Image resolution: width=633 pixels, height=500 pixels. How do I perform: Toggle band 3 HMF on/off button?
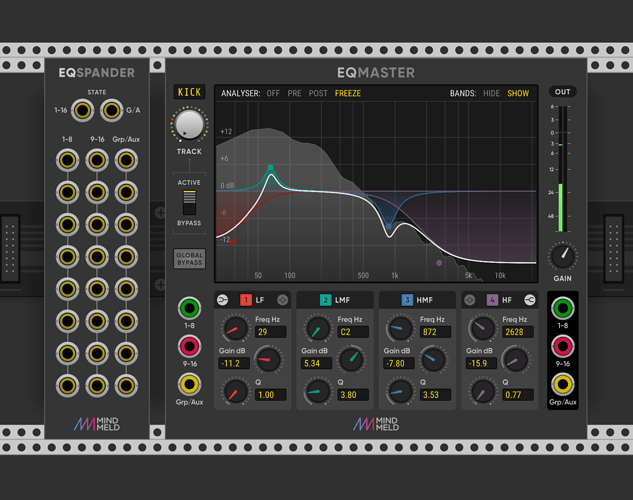tap(407, 300)
